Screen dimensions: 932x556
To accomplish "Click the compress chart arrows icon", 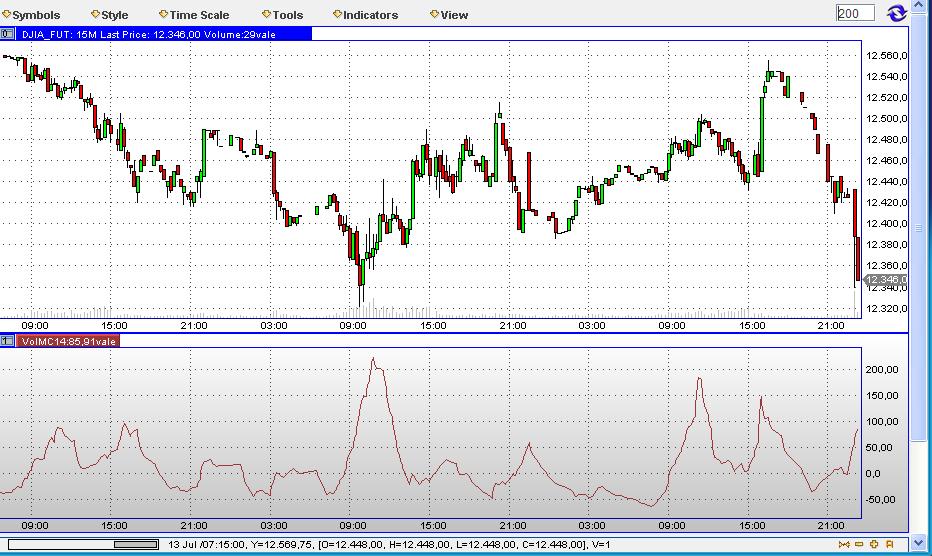I will 844,544.
